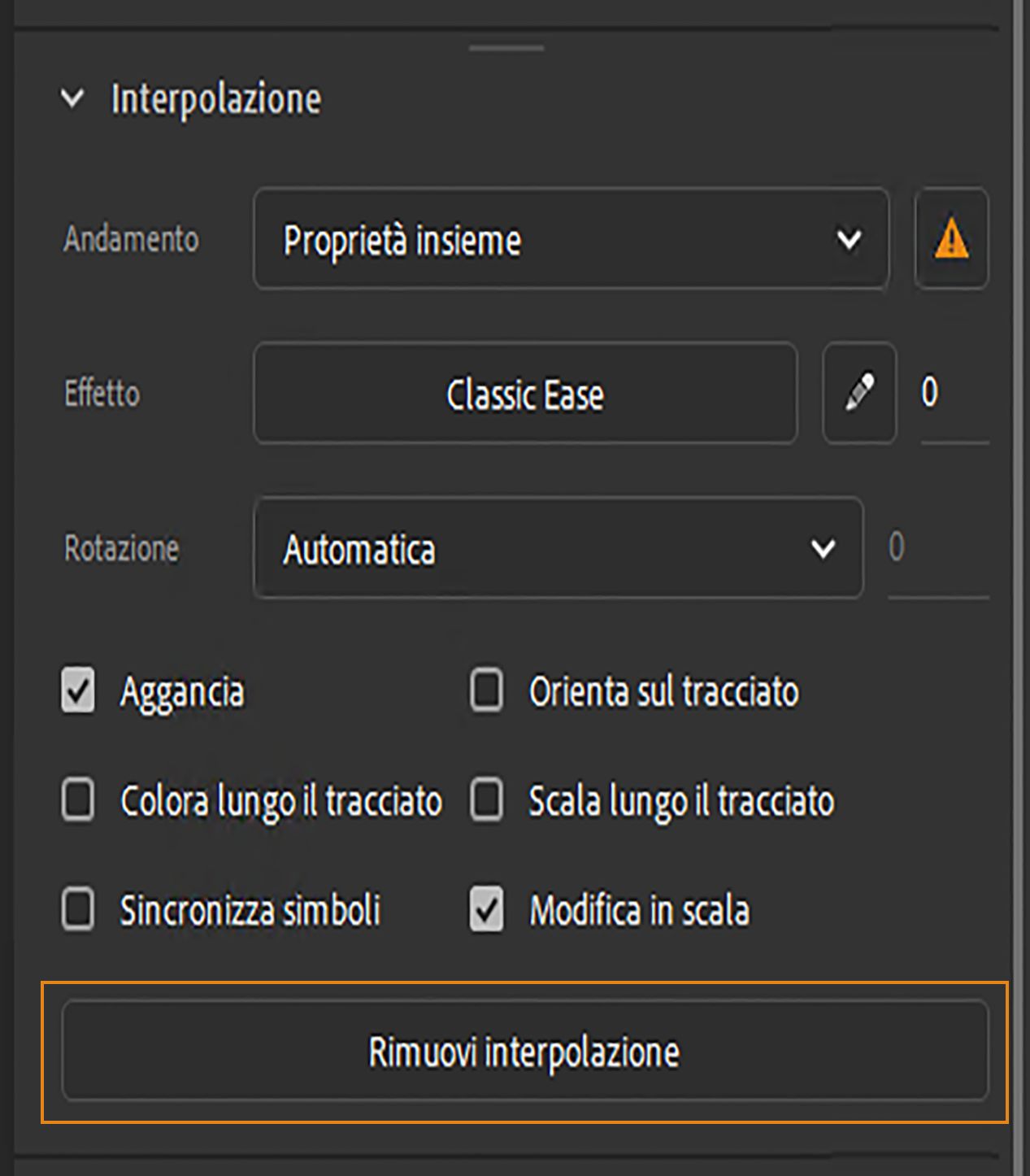Enable Orienta sul tracciato
The width and height of the screenshot is (1030, 1176).
pyautogui.click(x=485, y=692)
